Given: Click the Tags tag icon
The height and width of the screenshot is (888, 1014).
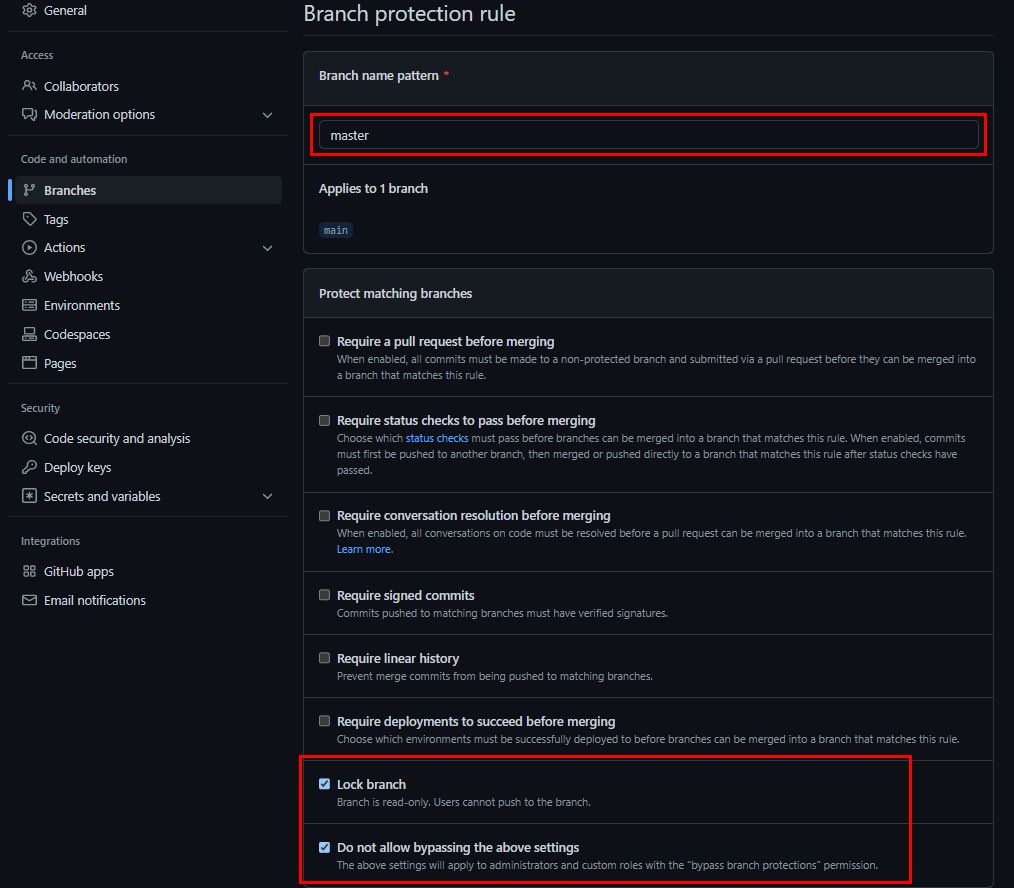Looking at the screenshot, I should pos(29,219).
